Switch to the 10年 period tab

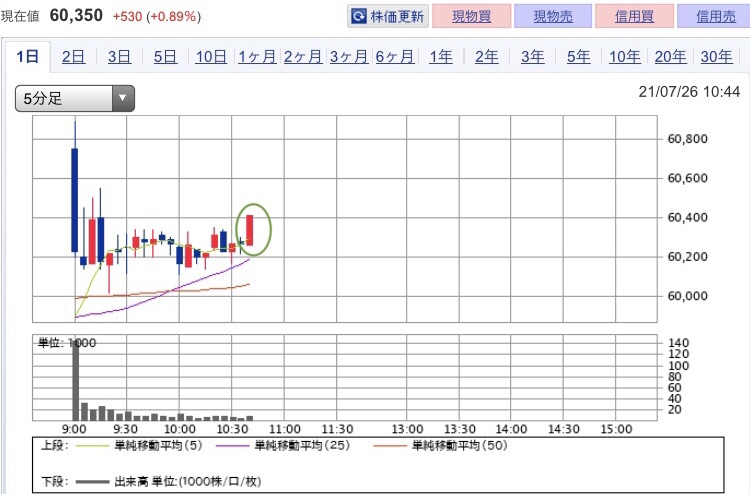624,57
